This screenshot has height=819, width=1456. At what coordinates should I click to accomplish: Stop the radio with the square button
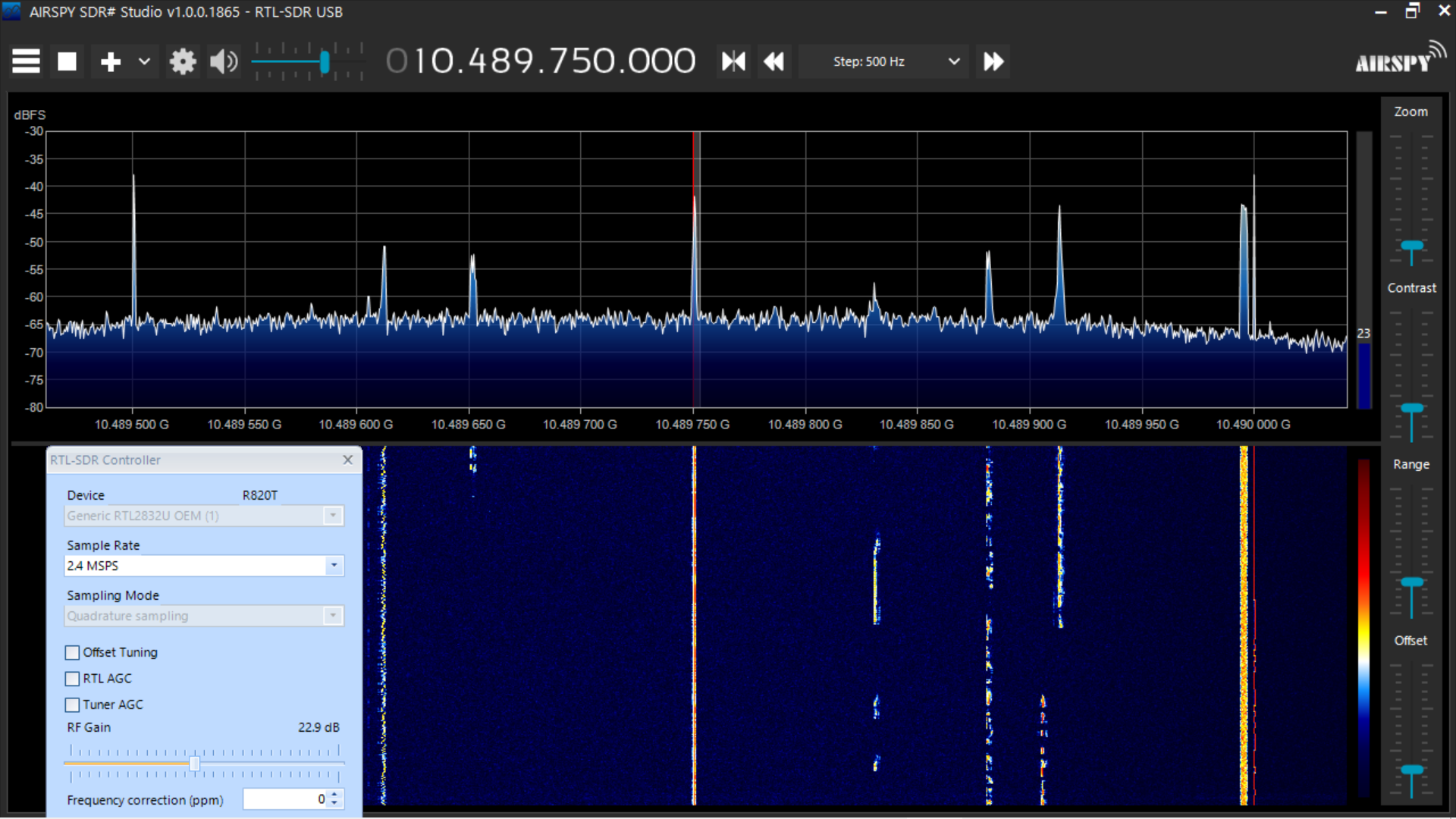pyautogui.click(x=67, y=61)
